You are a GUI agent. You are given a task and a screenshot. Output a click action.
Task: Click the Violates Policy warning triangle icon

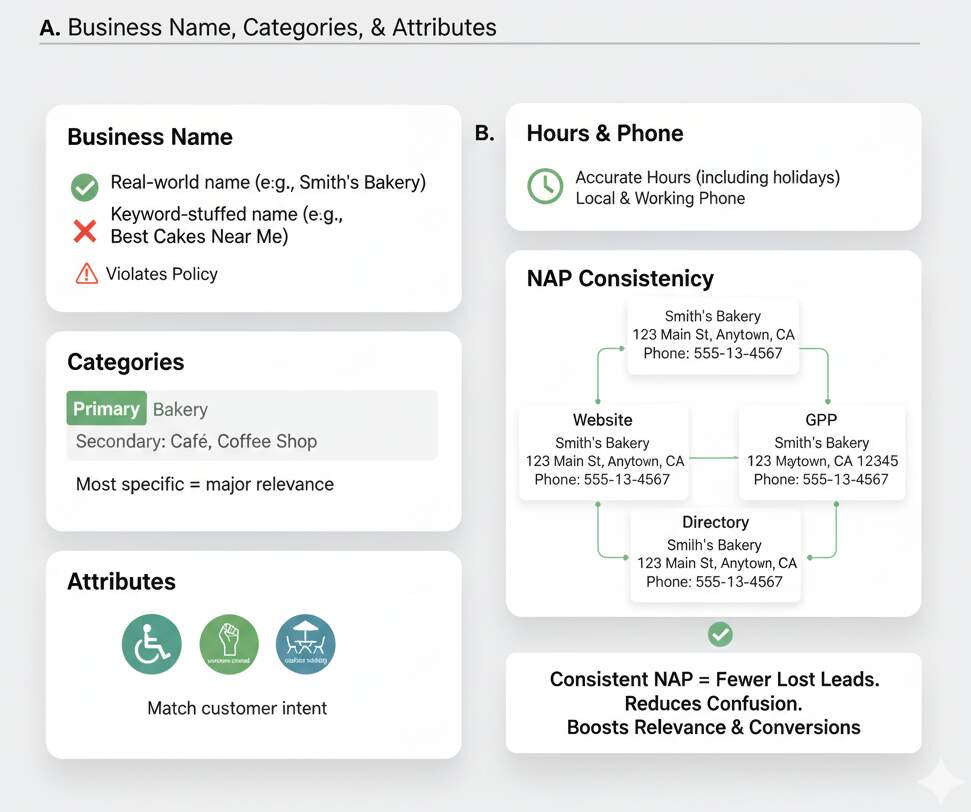tap(87, 273)
